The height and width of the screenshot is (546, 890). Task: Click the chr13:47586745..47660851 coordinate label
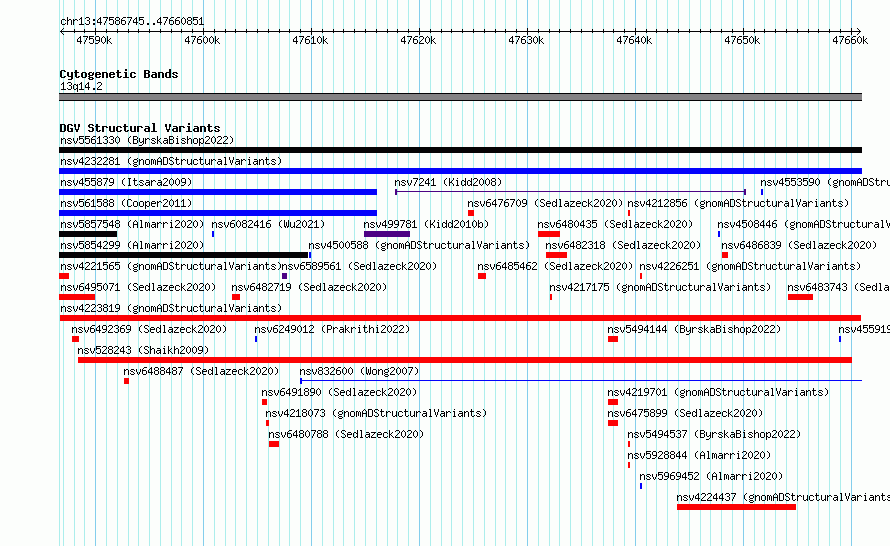coord(132,21)
